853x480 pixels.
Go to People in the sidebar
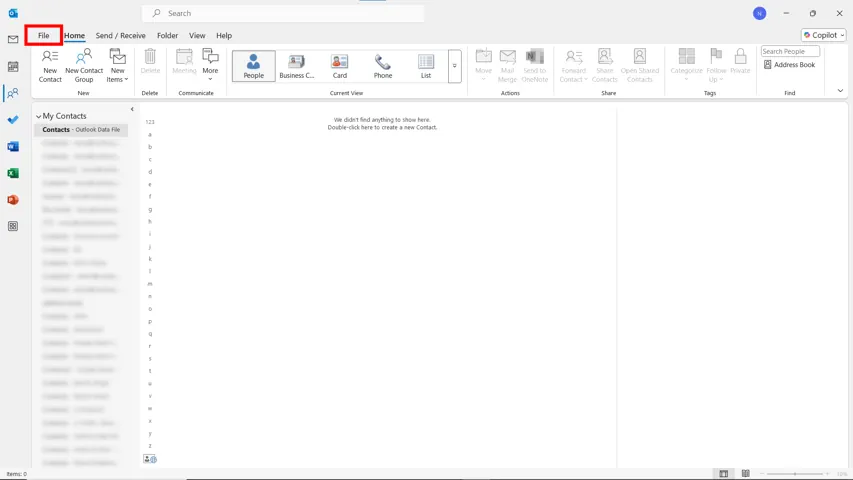coord(13,93)
